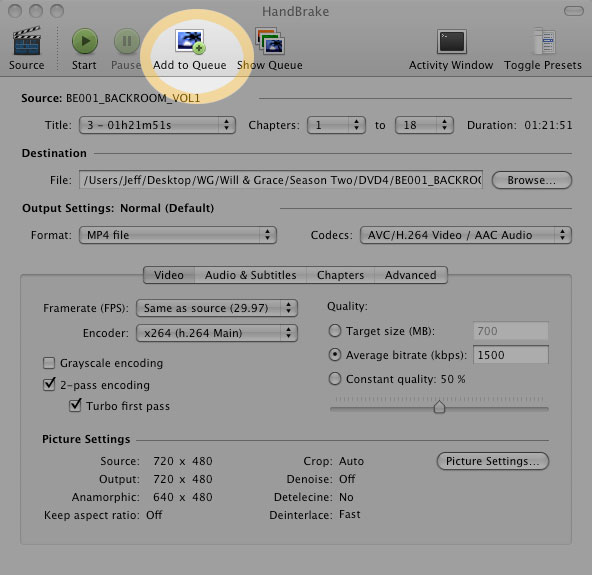
Task: Click the Duration value 01:21:51
Action: pos(548,125)
